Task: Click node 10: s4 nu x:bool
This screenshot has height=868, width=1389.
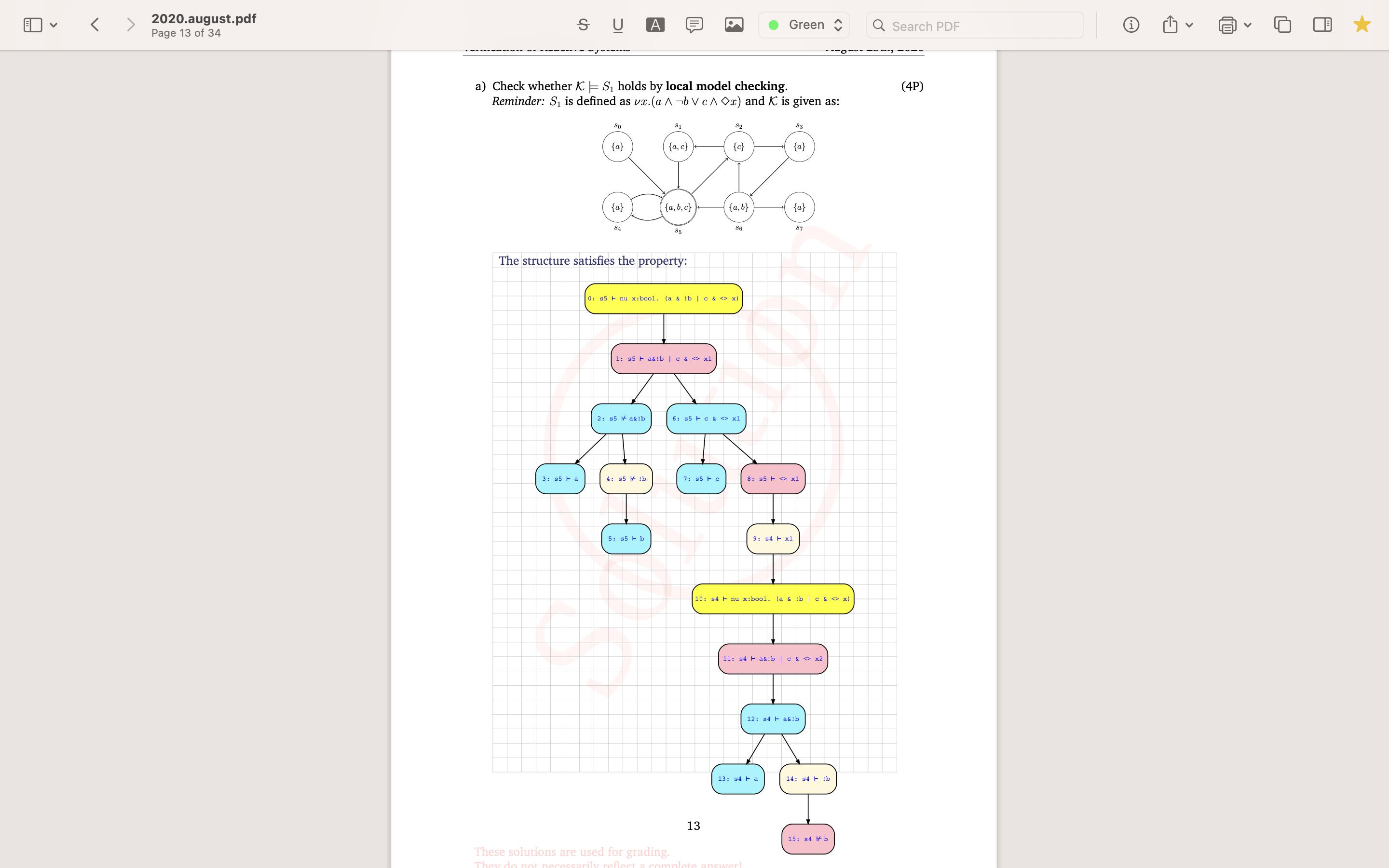Action: (773, 599)
